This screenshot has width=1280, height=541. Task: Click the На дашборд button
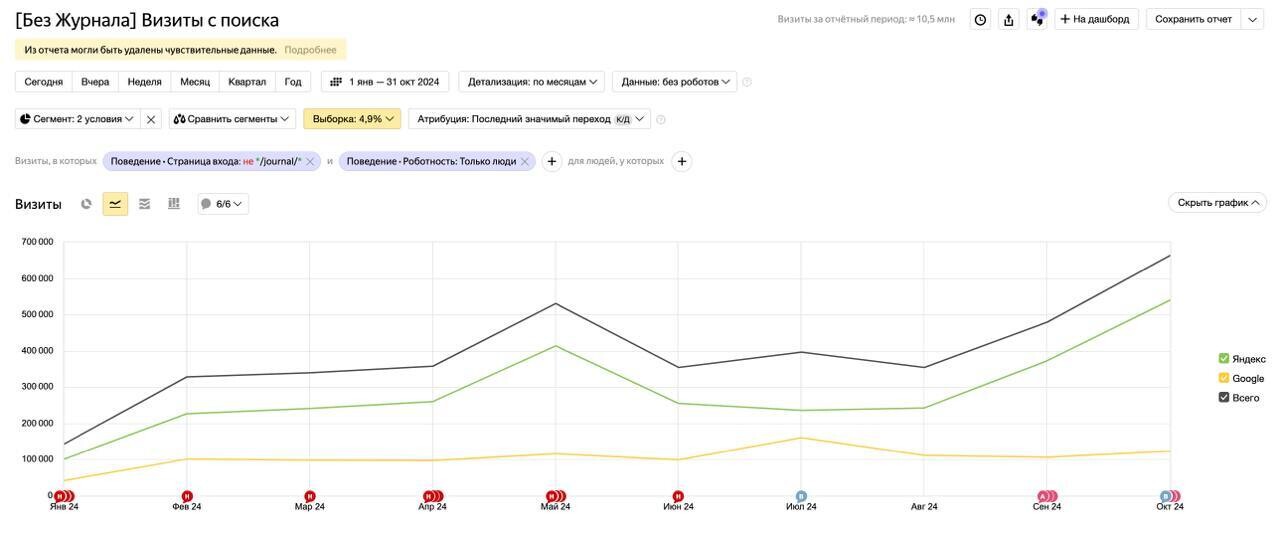point(1096,19)
